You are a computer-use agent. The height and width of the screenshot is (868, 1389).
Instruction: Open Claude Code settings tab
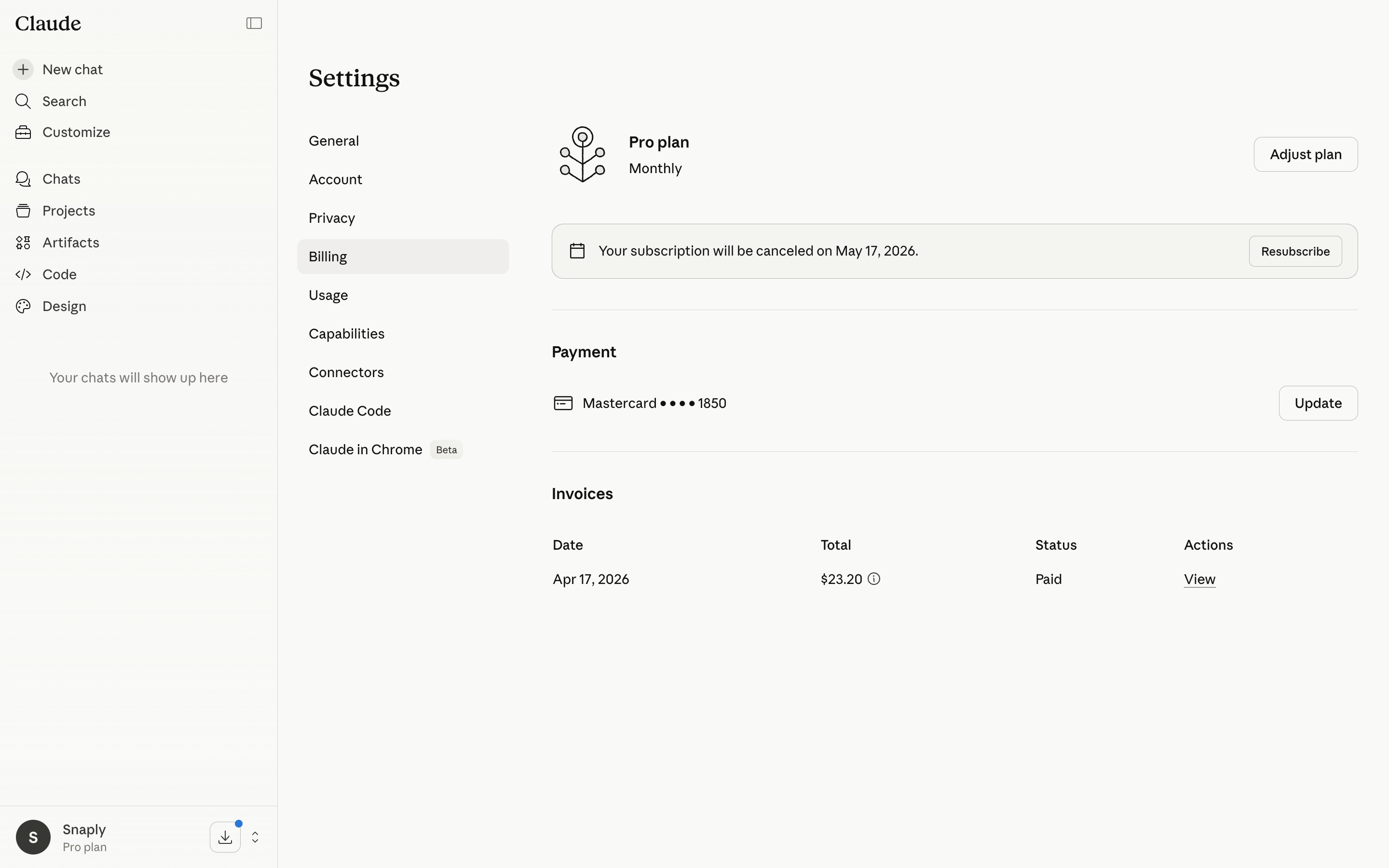[403, 410]
